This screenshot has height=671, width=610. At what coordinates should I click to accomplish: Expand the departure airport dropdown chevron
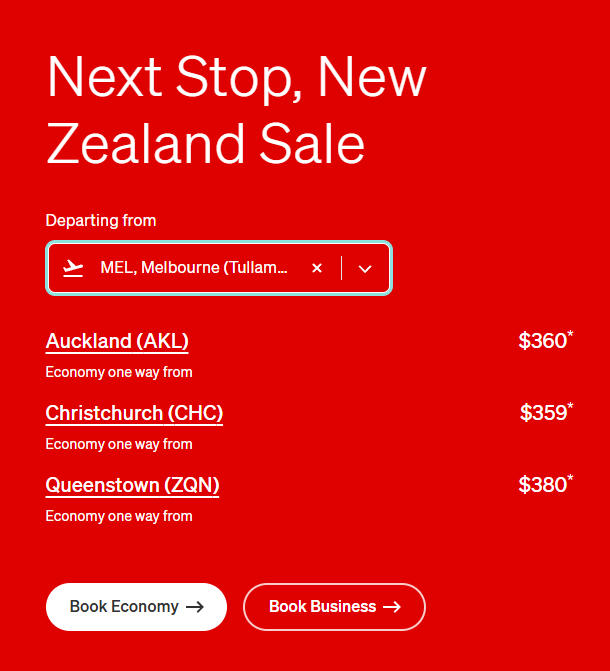pyautogui.click(x=365, y=268)
